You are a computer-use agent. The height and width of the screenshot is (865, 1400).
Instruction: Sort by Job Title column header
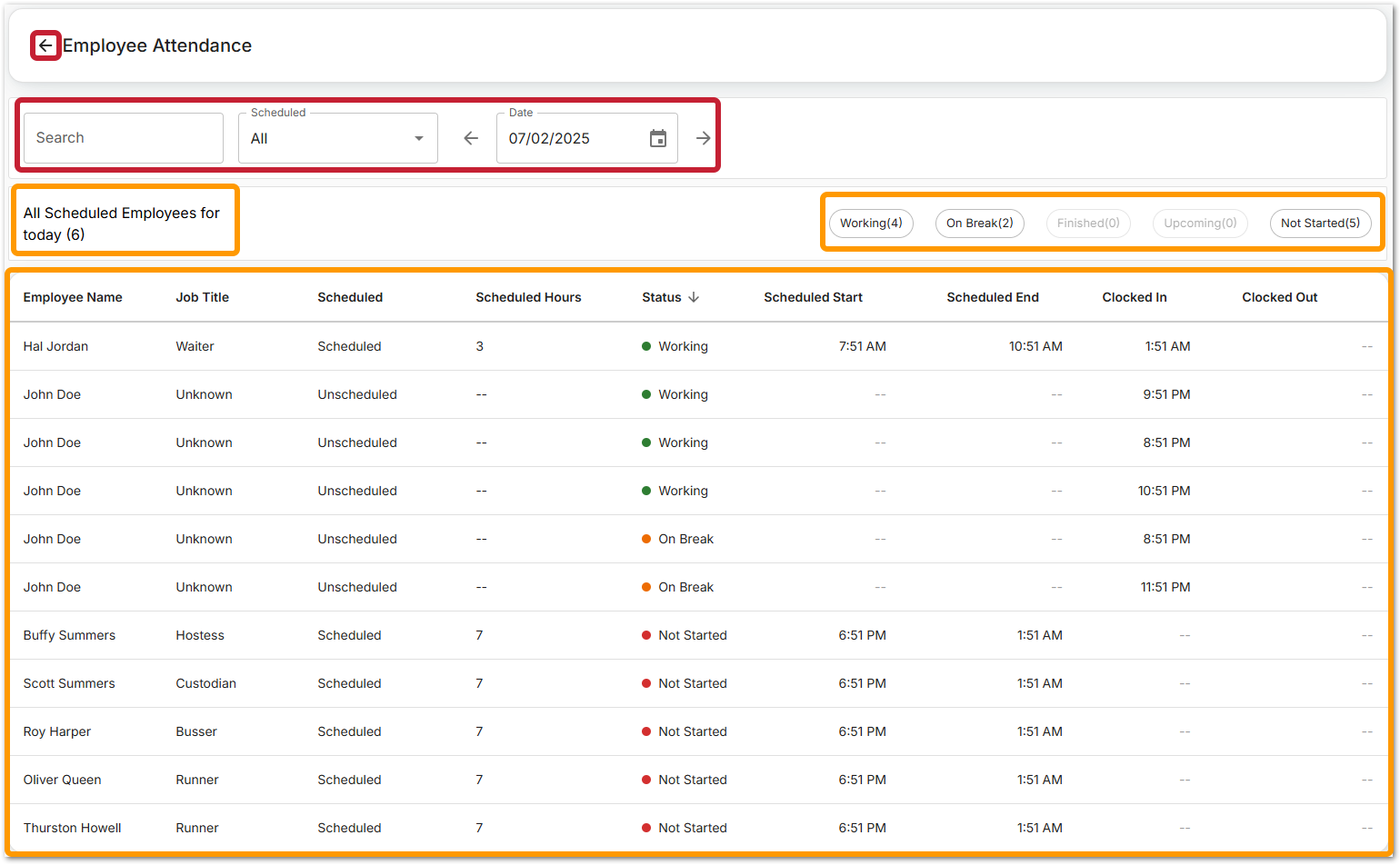(x=202, y=297)
